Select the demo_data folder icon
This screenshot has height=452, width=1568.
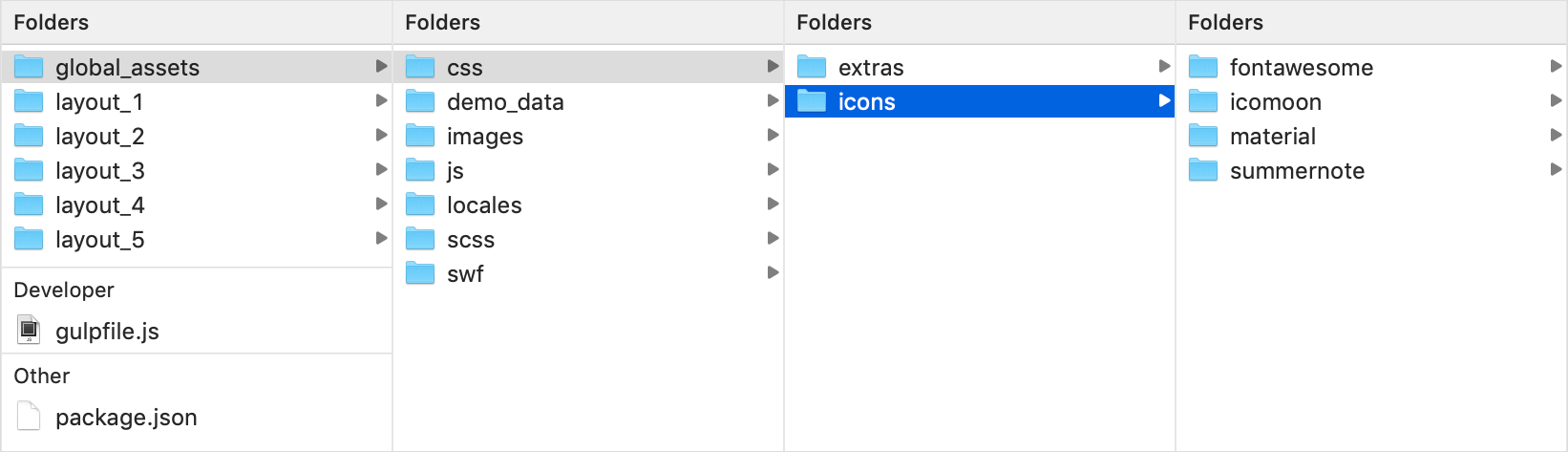click(x=420, y=101)
